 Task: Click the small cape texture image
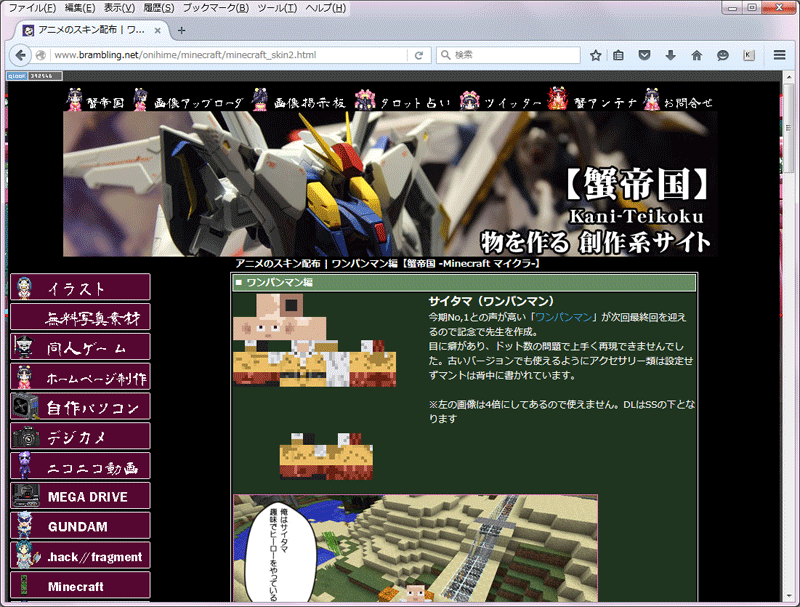[326, 456]
